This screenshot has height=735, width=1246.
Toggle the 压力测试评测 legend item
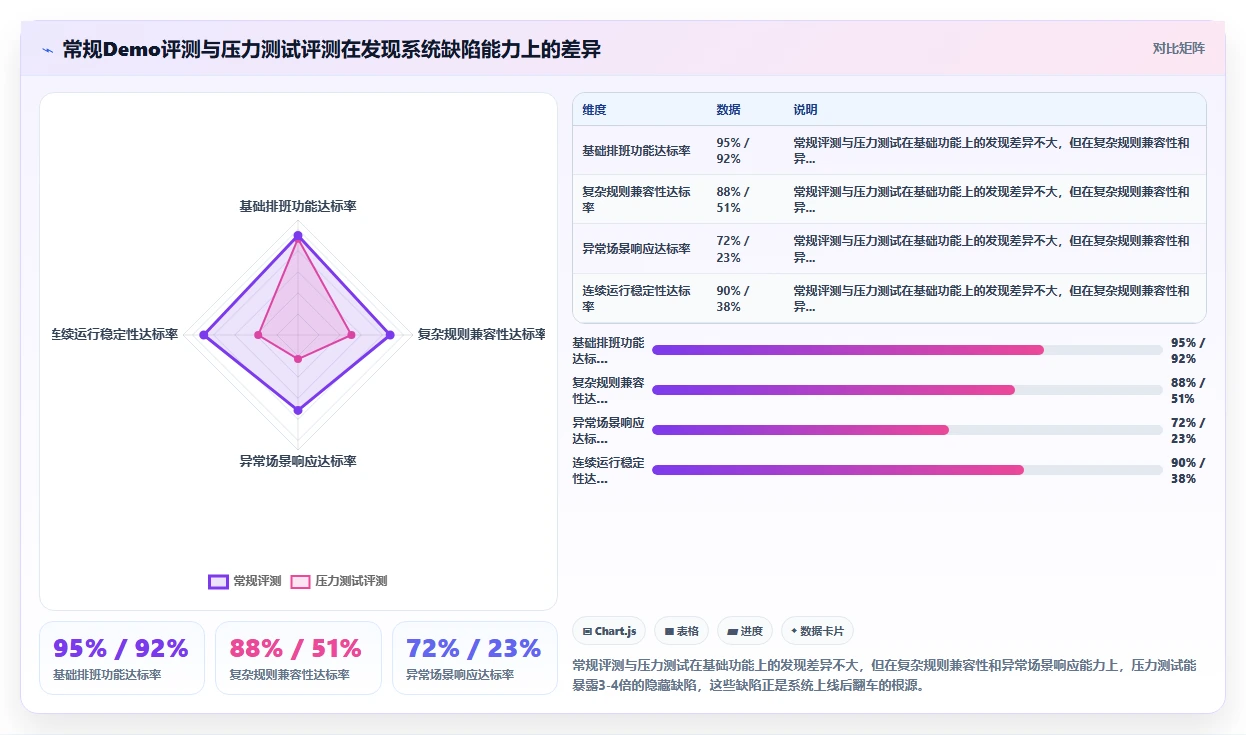[x=338, y=581]
